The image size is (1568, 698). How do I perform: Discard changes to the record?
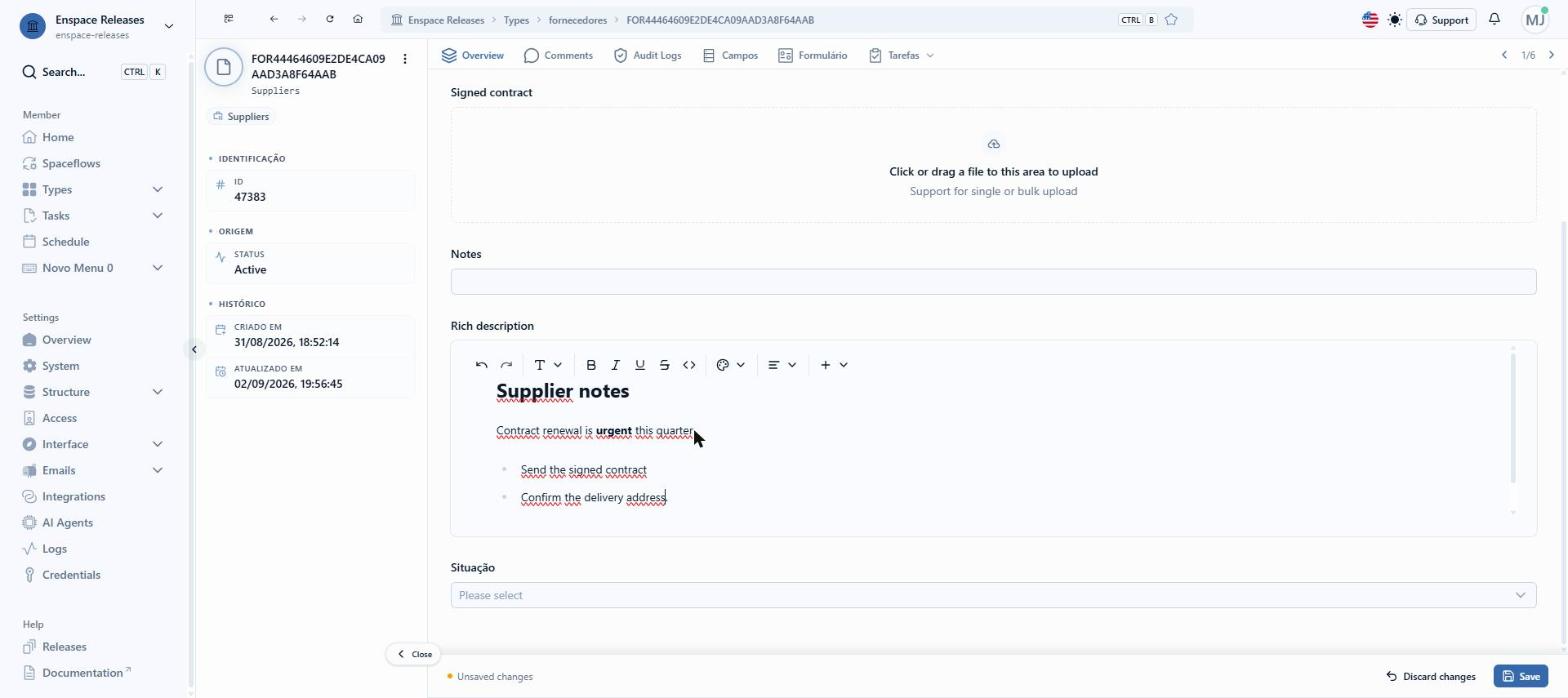point(1430,676)
